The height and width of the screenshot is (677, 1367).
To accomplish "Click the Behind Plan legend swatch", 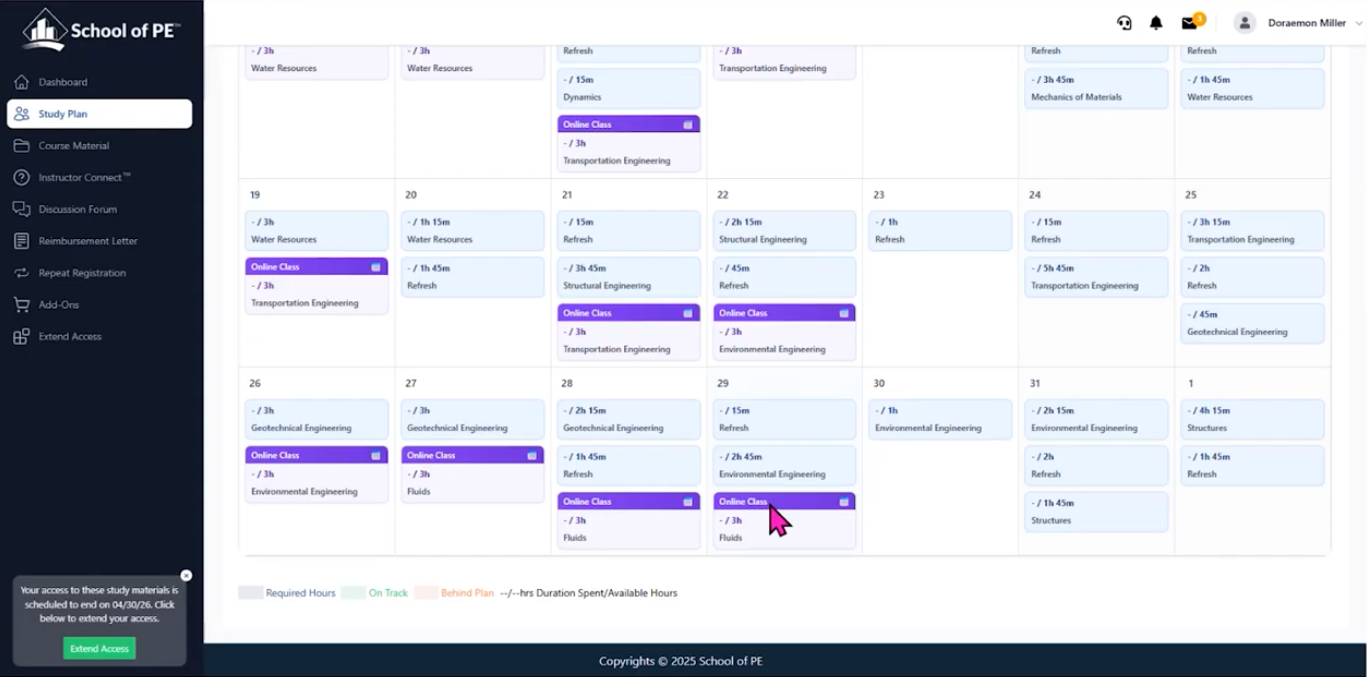I will point(426,593).
